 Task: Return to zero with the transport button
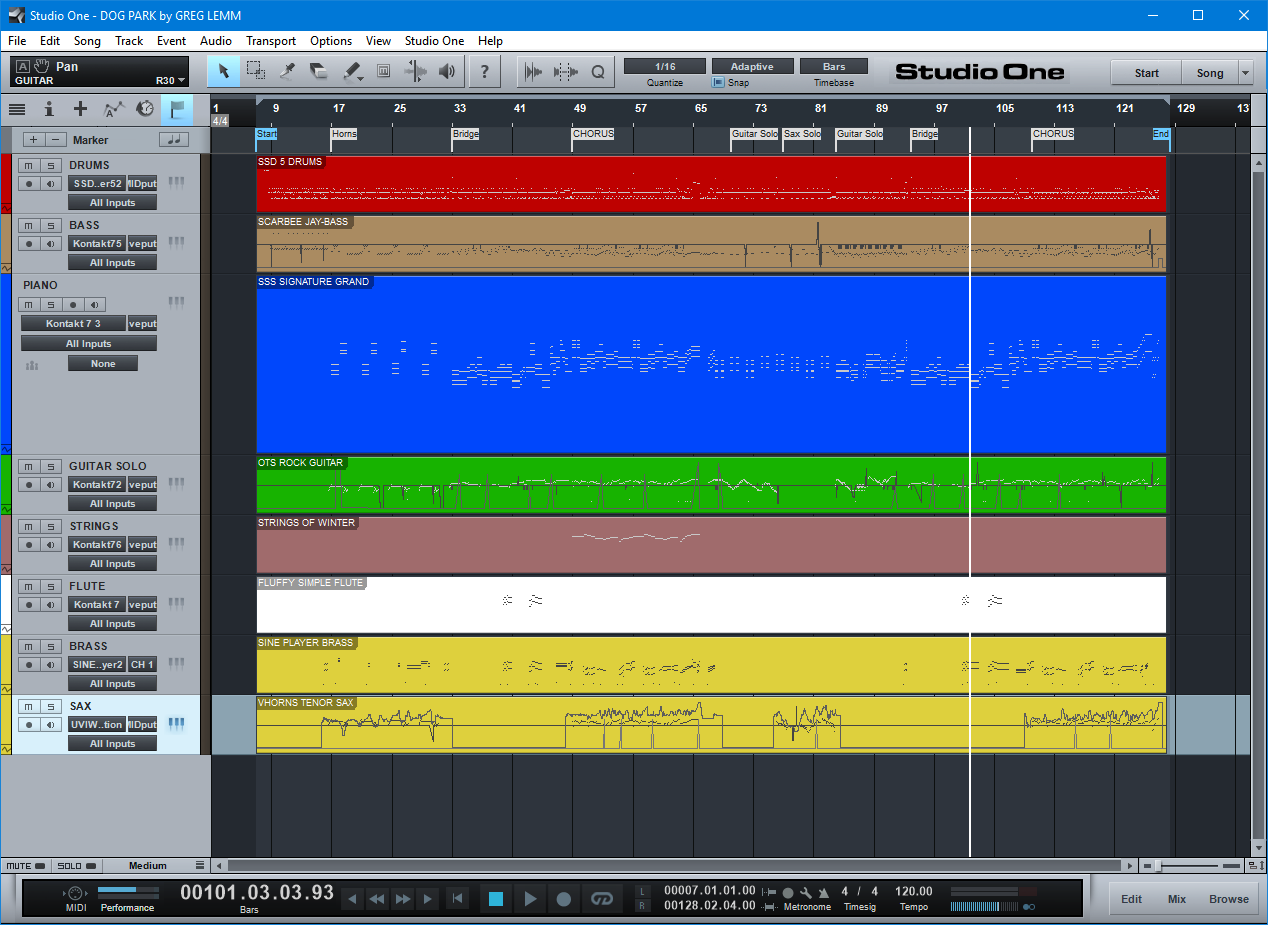pyautogui.click(x=457, y=899)
